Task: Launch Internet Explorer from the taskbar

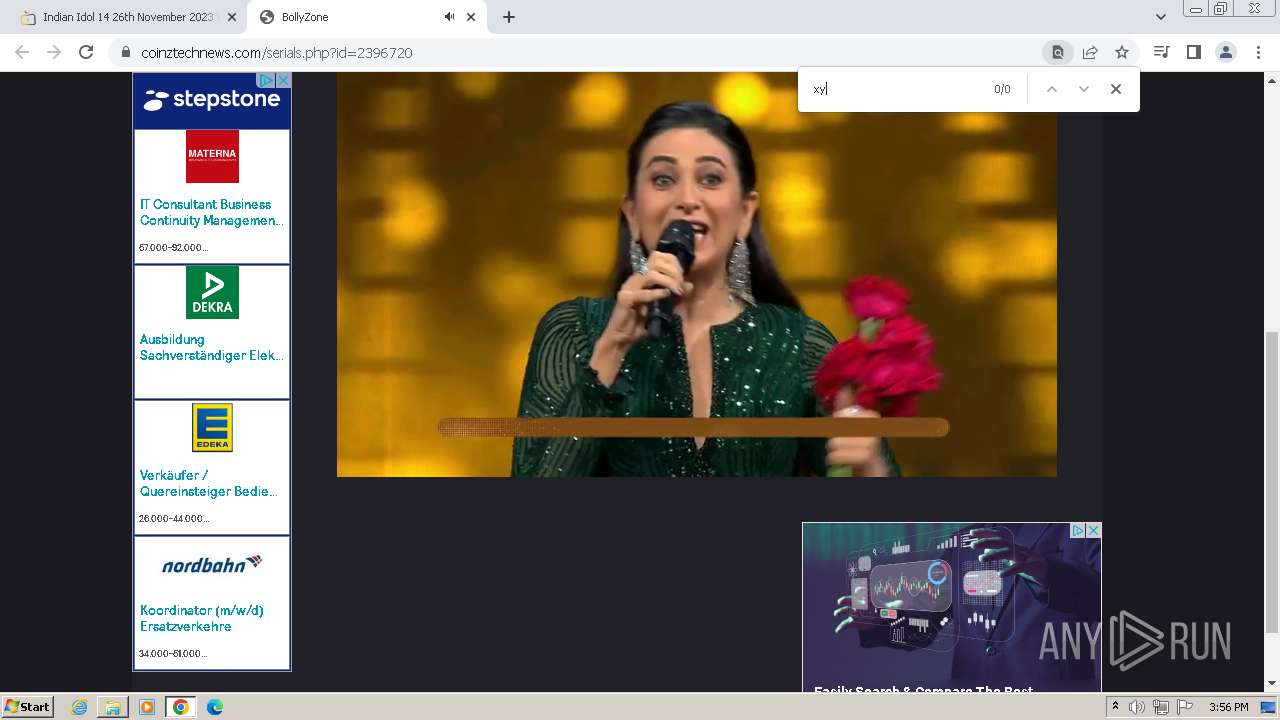Action: click(x=80, y=707)
